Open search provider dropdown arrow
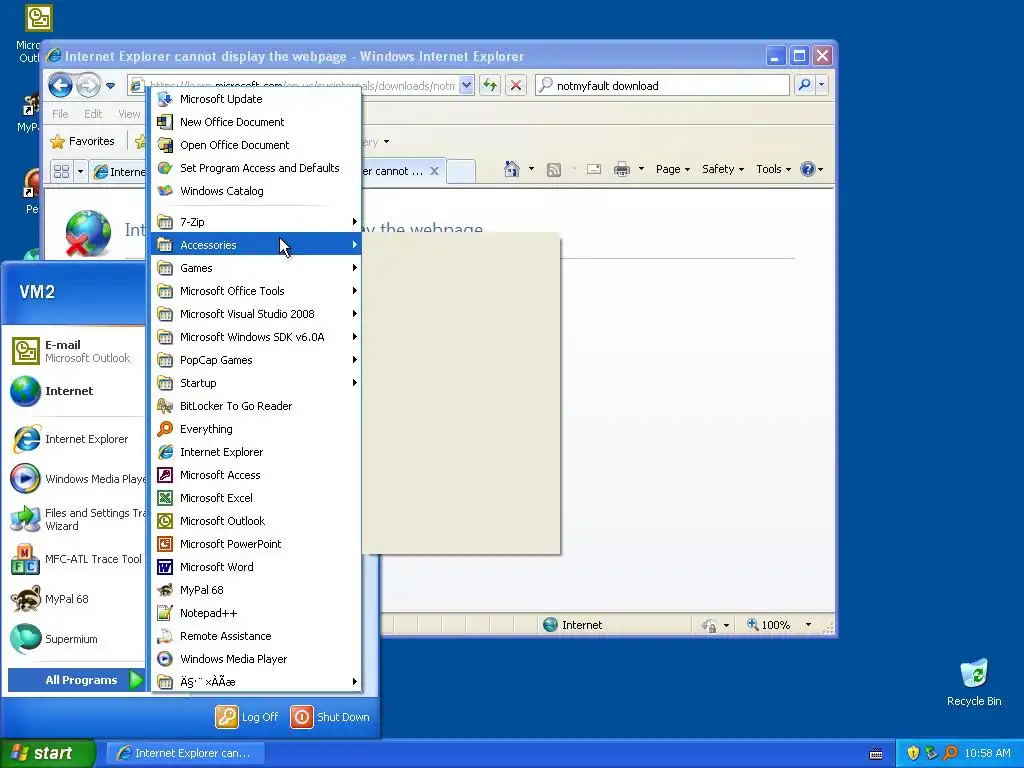 822,85
